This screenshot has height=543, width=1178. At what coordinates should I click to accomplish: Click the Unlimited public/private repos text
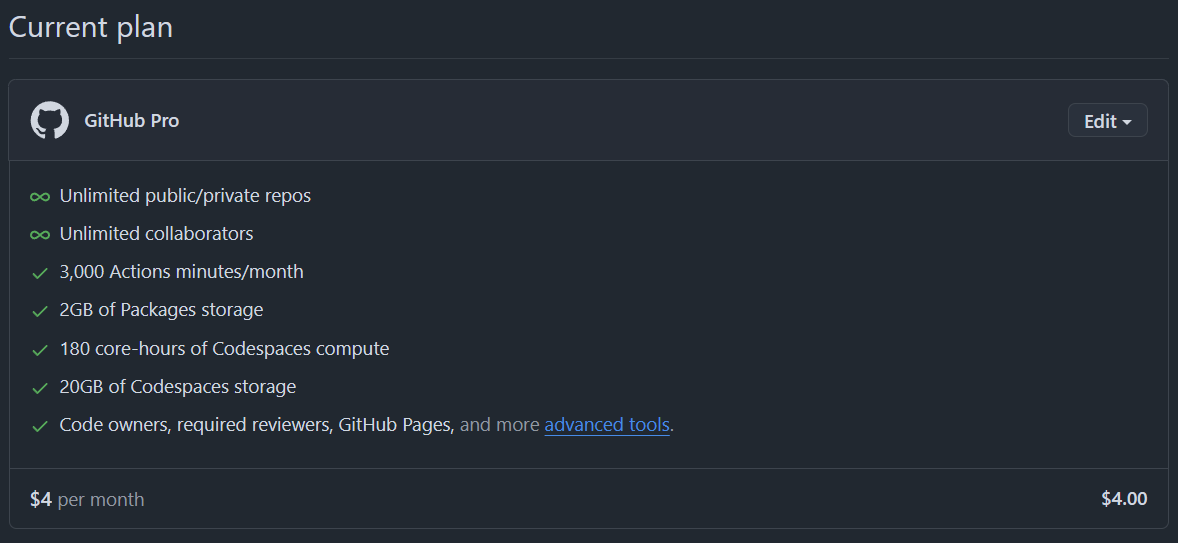coord(185,196)
